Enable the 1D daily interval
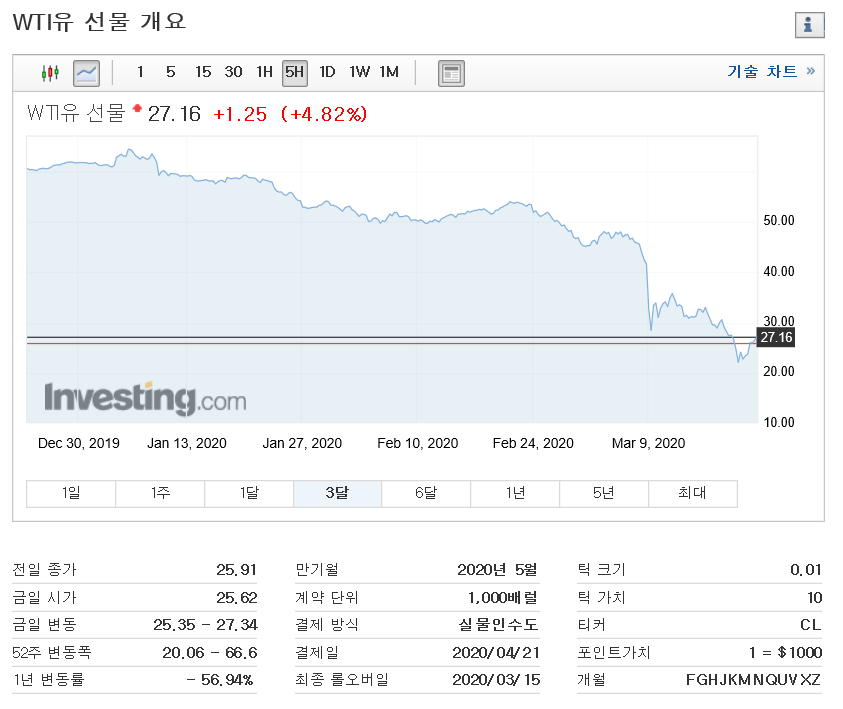This screenshot has height=709, width=843. (x=326, y=72)
